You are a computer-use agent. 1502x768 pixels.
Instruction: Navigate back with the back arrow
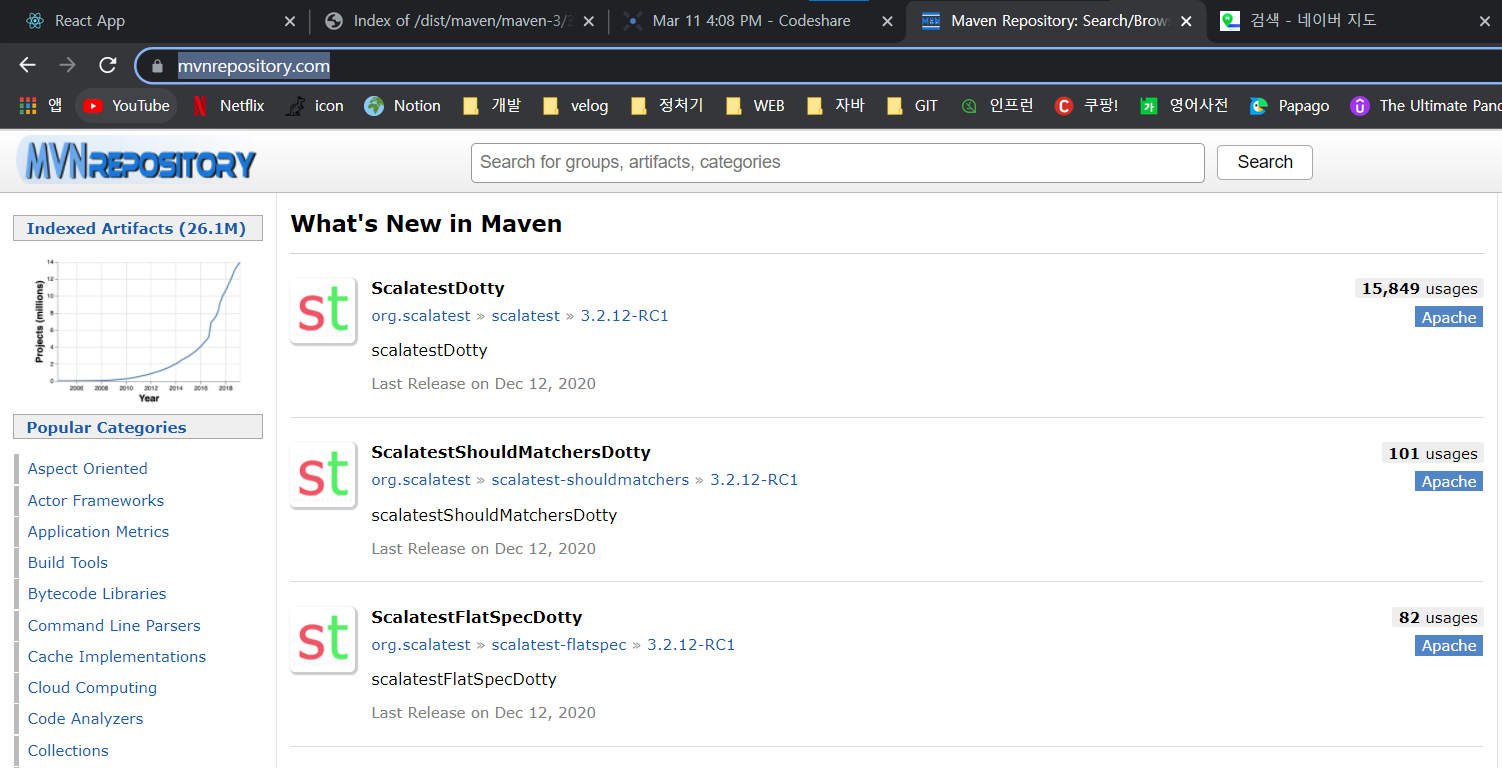[27, 65]
